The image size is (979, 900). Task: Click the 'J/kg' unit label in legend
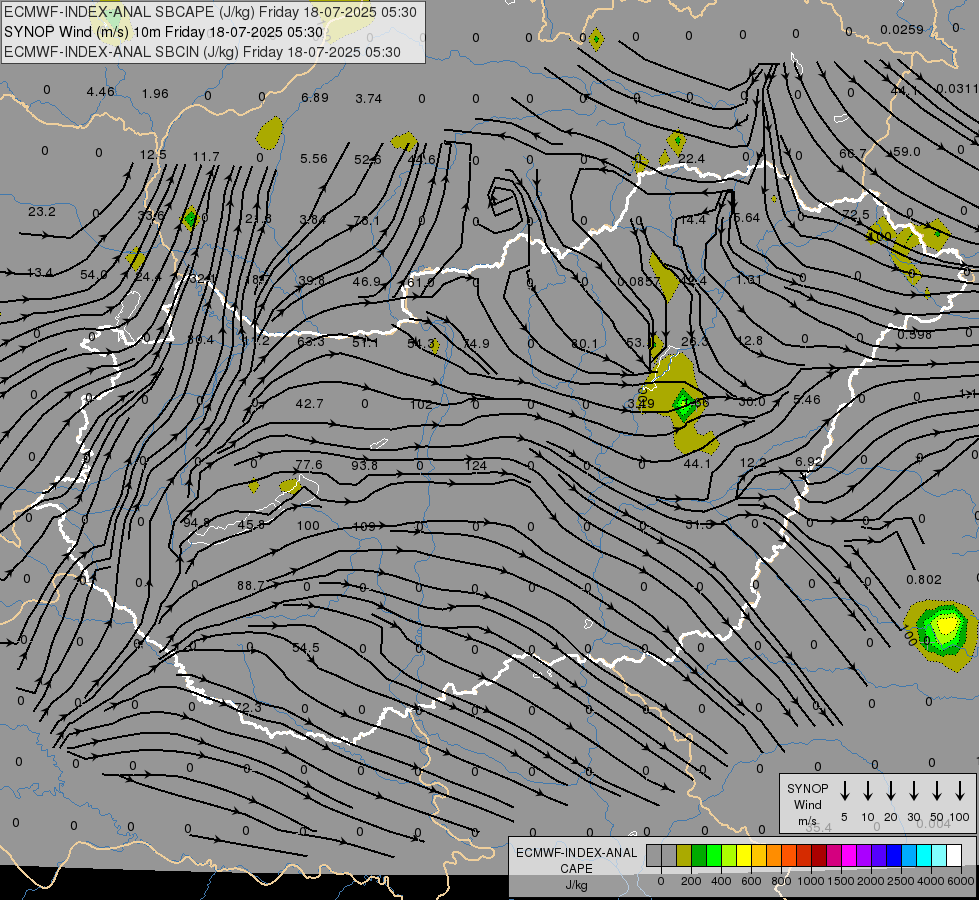(x=576, y=886)
